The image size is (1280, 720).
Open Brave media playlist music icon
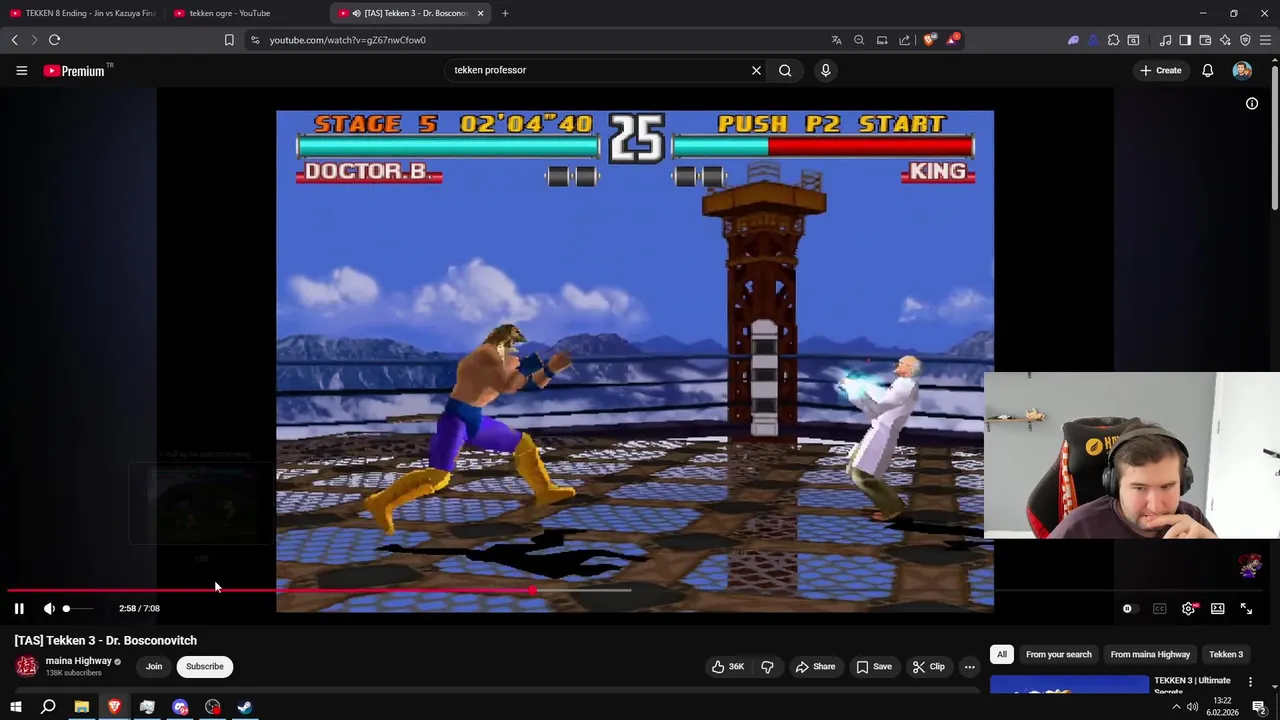pos(1165,40)
